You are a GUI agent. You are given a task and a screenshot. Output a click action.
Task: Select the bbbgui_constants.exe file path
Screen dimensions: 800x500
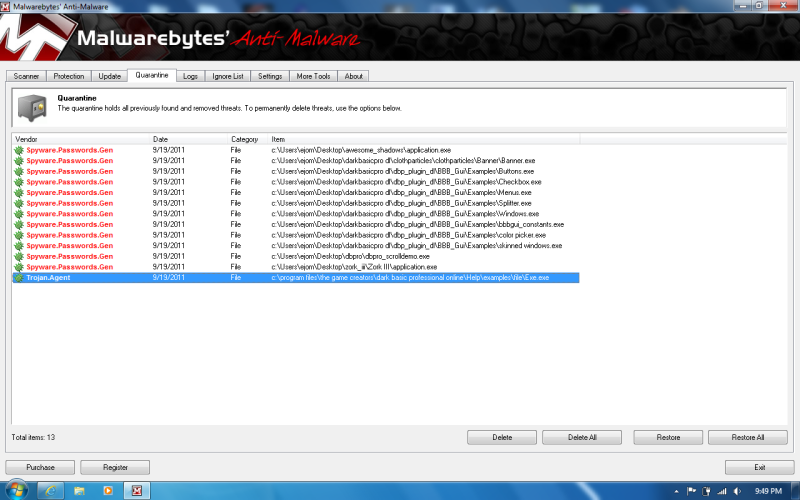(x=417, y=224)
